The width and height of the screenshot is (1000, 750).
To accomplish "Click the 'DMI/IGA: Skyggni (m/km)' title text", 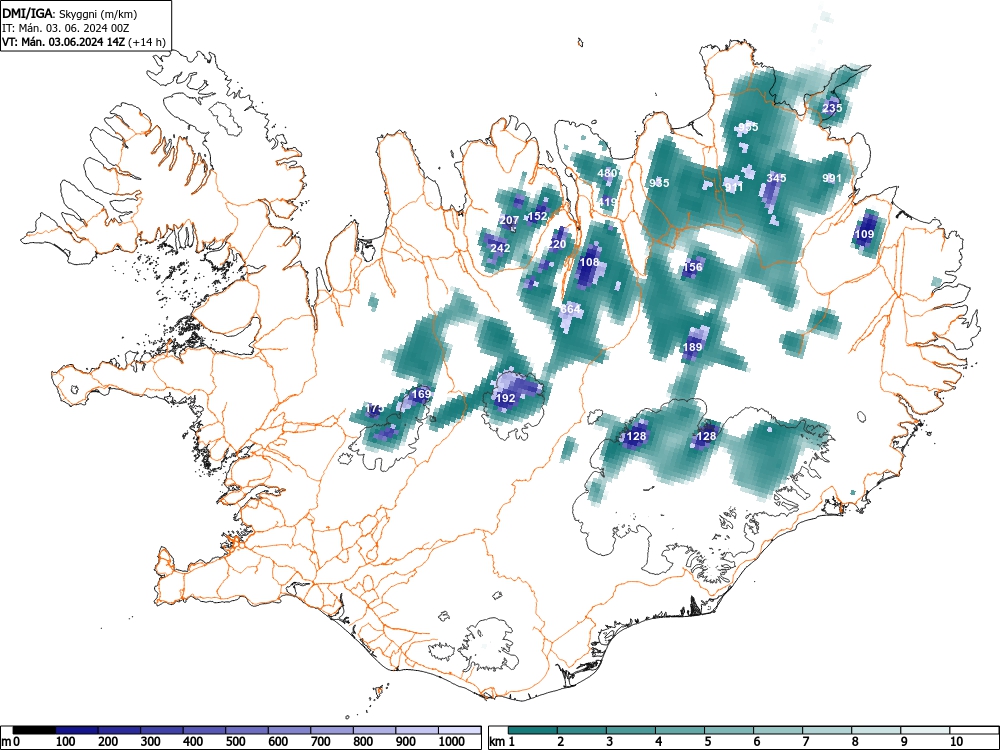I will tap(70, 13).
